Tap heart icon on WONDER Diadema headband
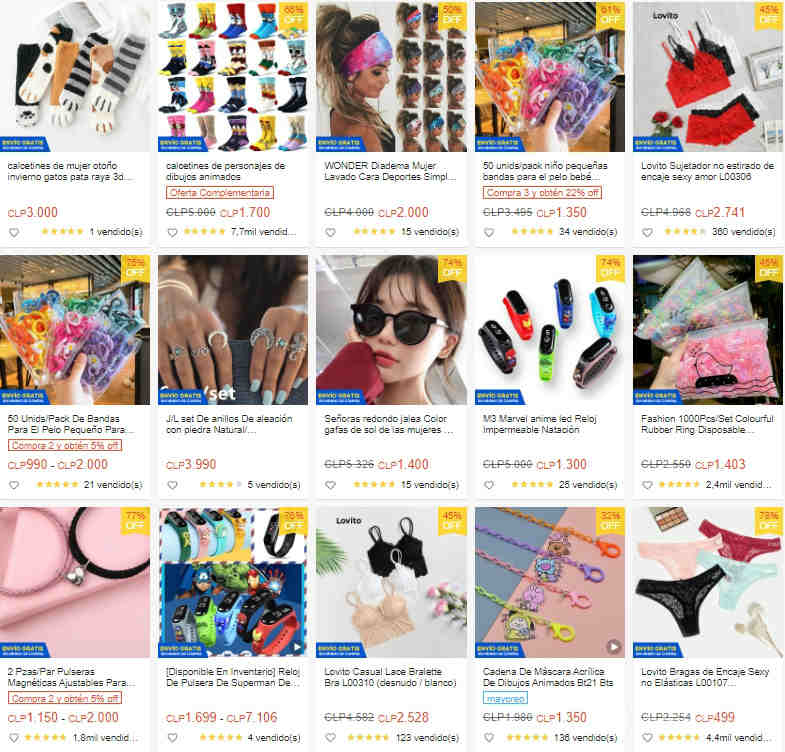This screenshot has width=785, height=752. coord(330,233)
